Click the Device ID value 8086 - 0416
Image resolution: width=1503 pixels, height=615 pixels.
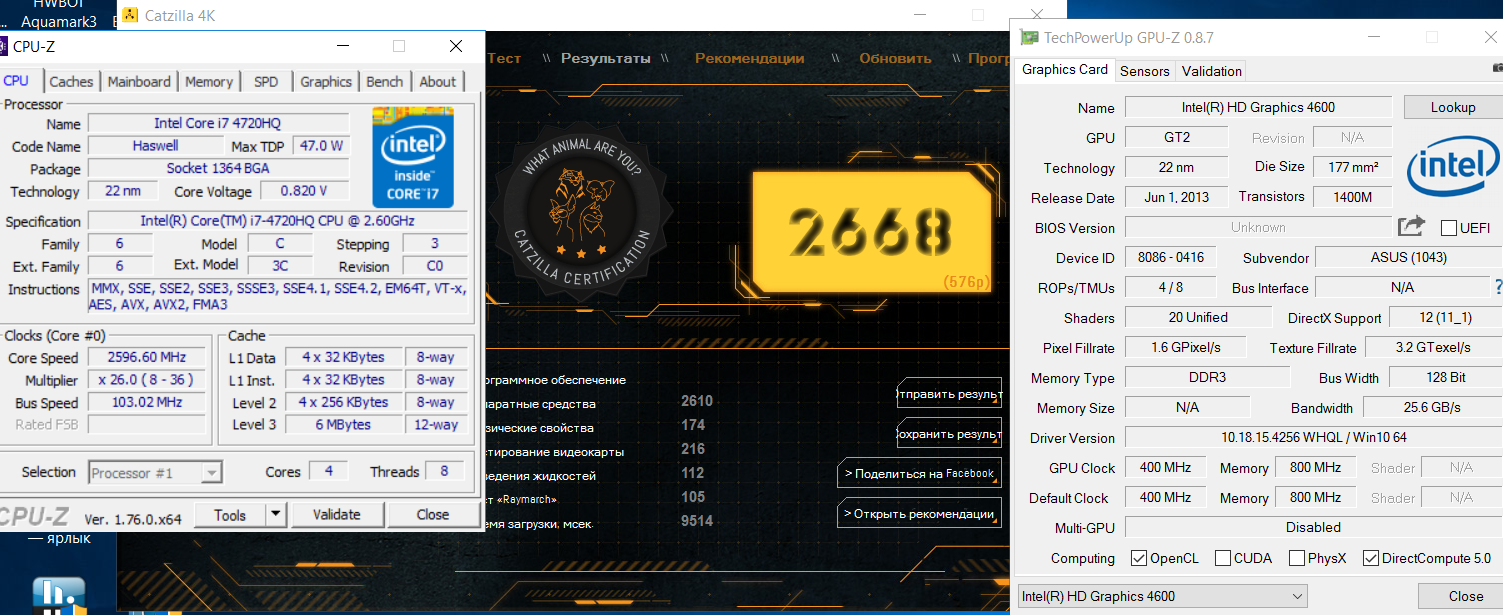1170,257
